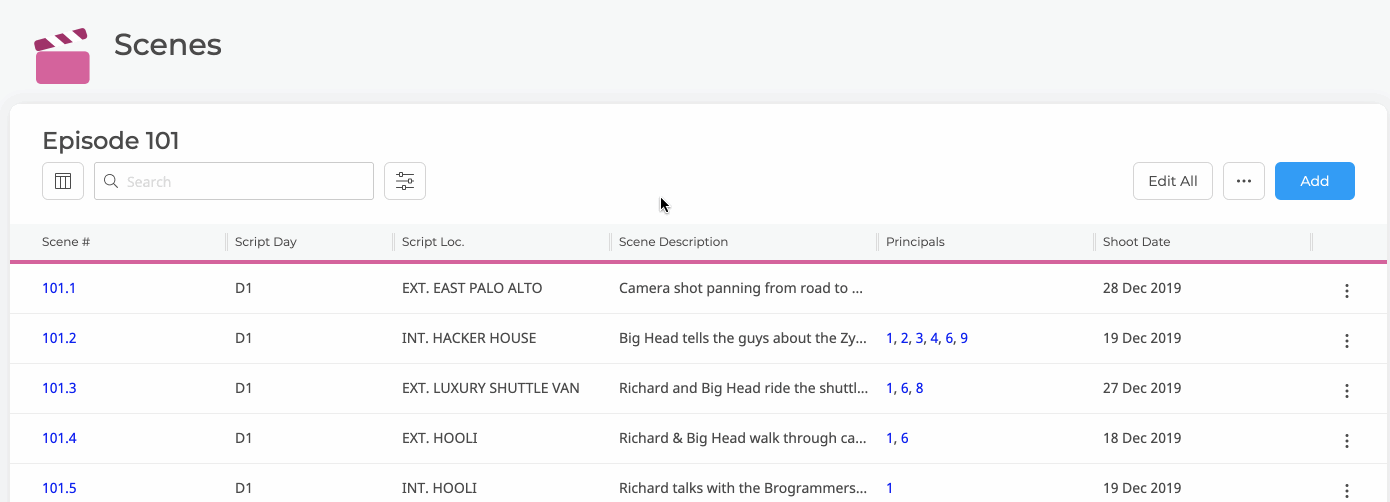
Task: Click principal 6 link in scene 101.4
Action: pos(905,438)
